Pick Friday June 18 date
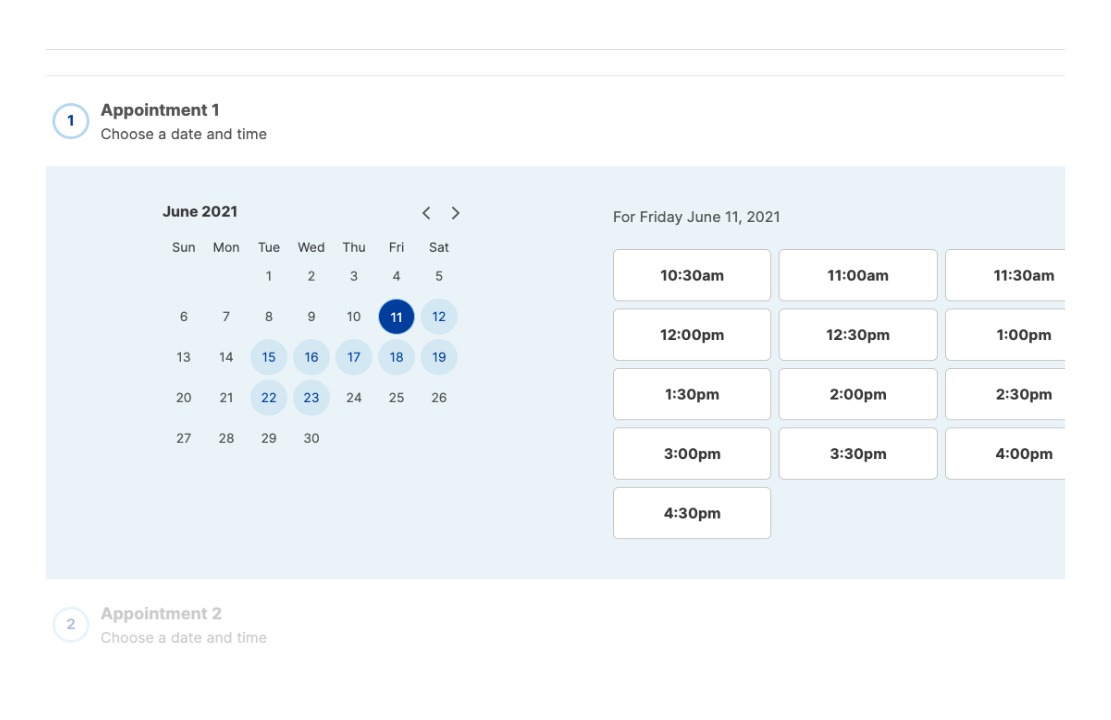 pyautogui.click(x=396, y=357)
